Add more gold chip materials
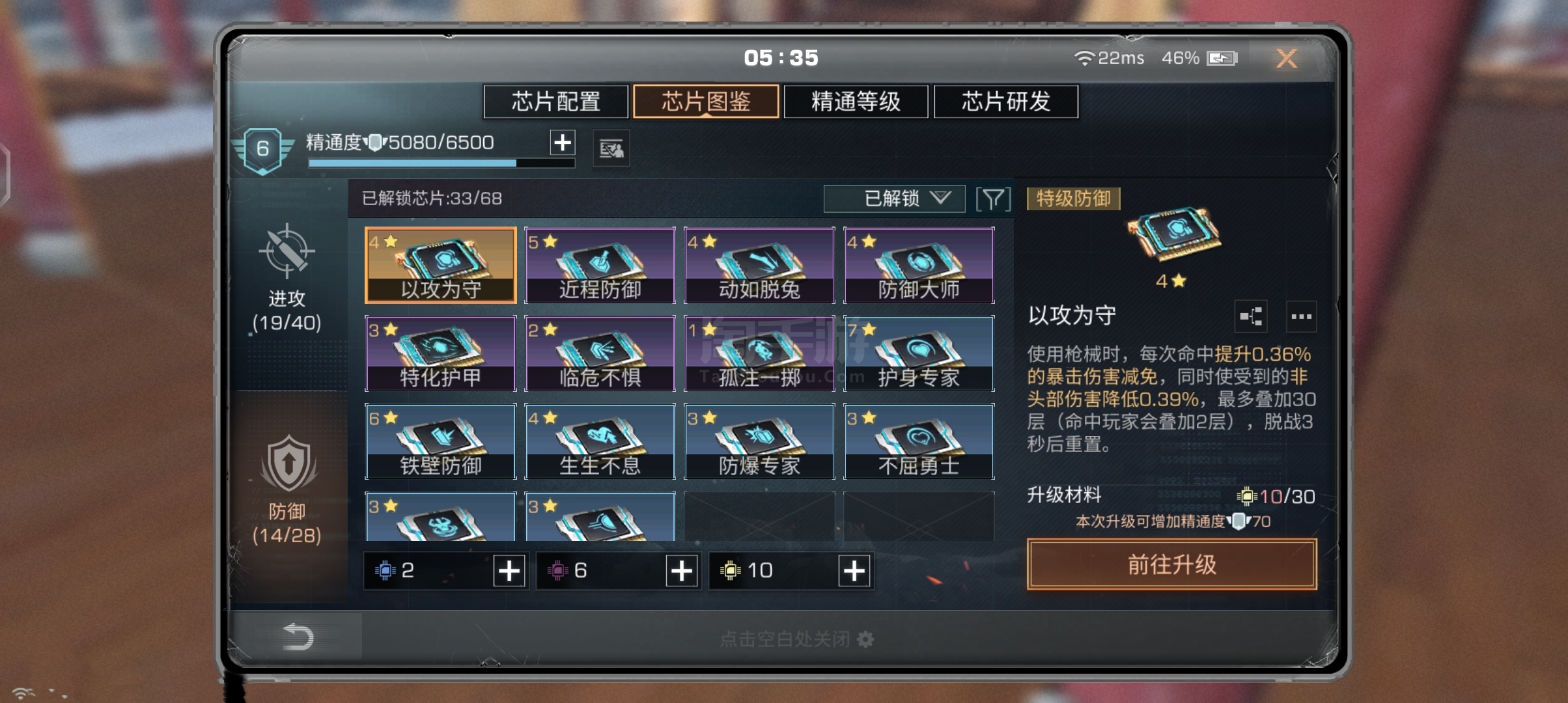1568x703 pixels. coord(854,571)
